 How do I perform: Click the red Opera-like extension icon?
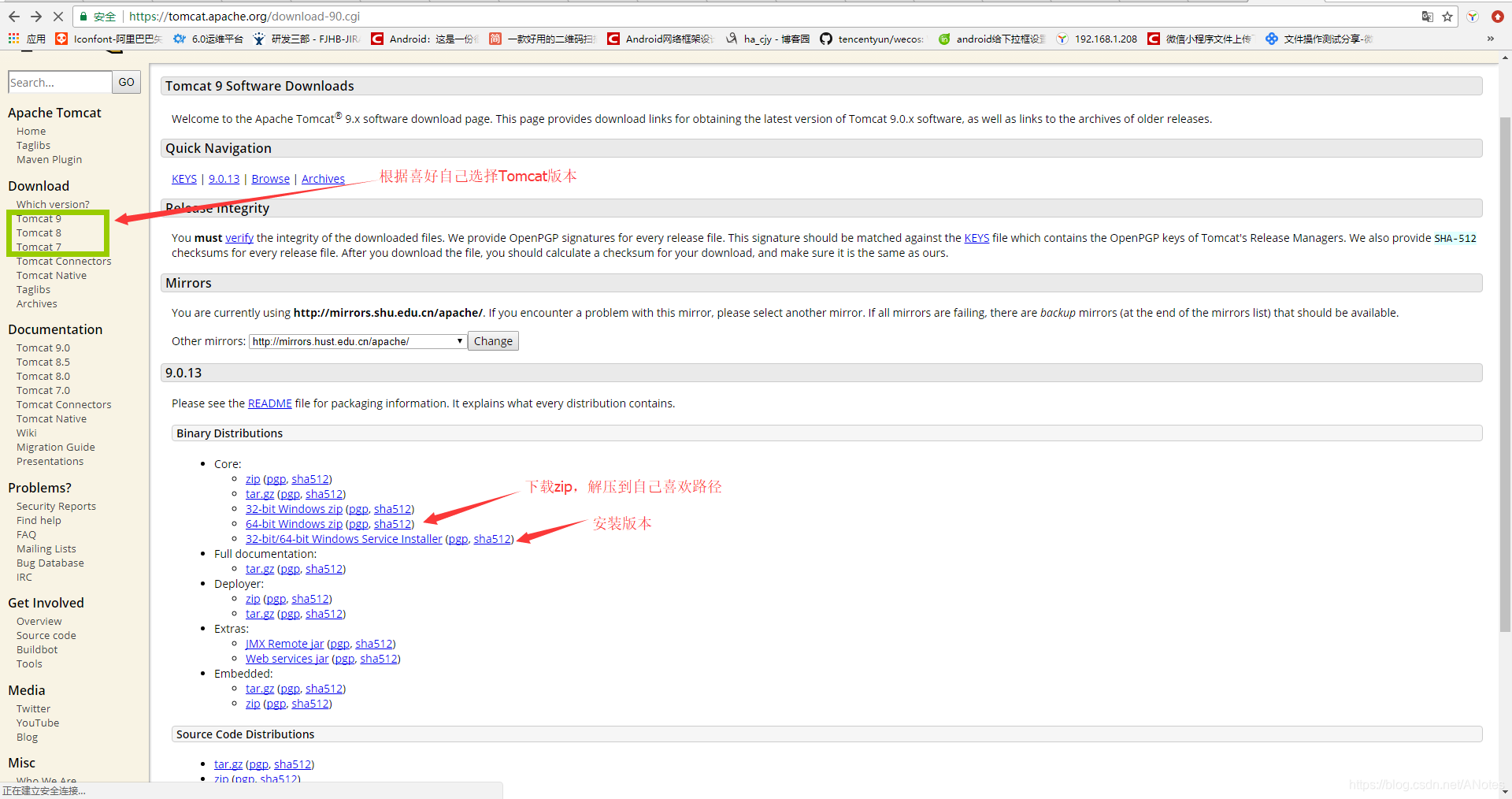1497,17
